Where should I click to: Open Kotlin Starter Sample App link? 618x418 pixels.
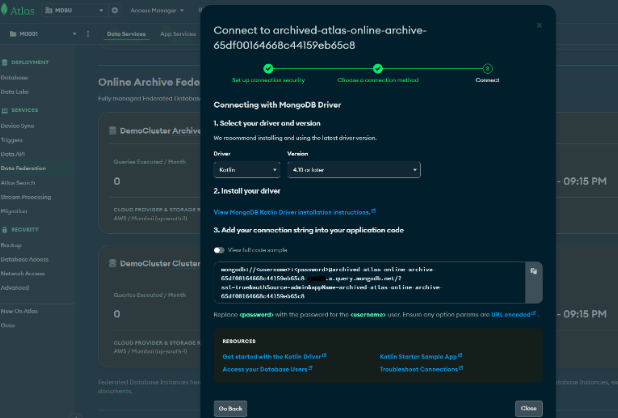point(421,357)
